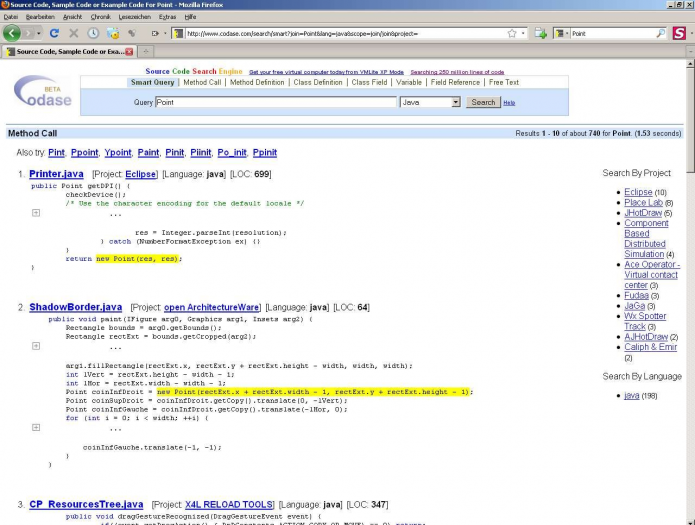This screenshot has height=525, width=695.
Task: Open the Printer.java result
Action: (56, 174)
